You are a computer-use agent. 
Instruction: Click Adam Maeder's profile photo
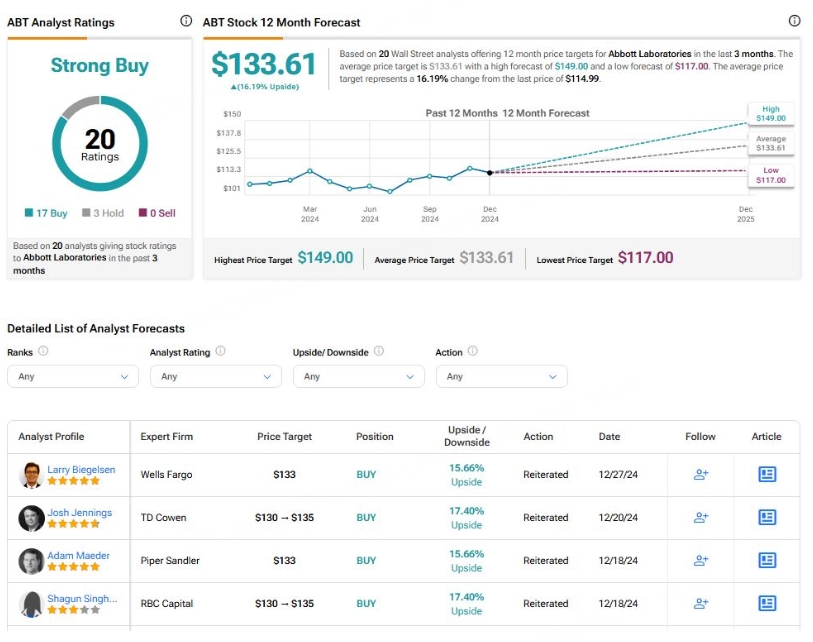(x=31, y=561)
